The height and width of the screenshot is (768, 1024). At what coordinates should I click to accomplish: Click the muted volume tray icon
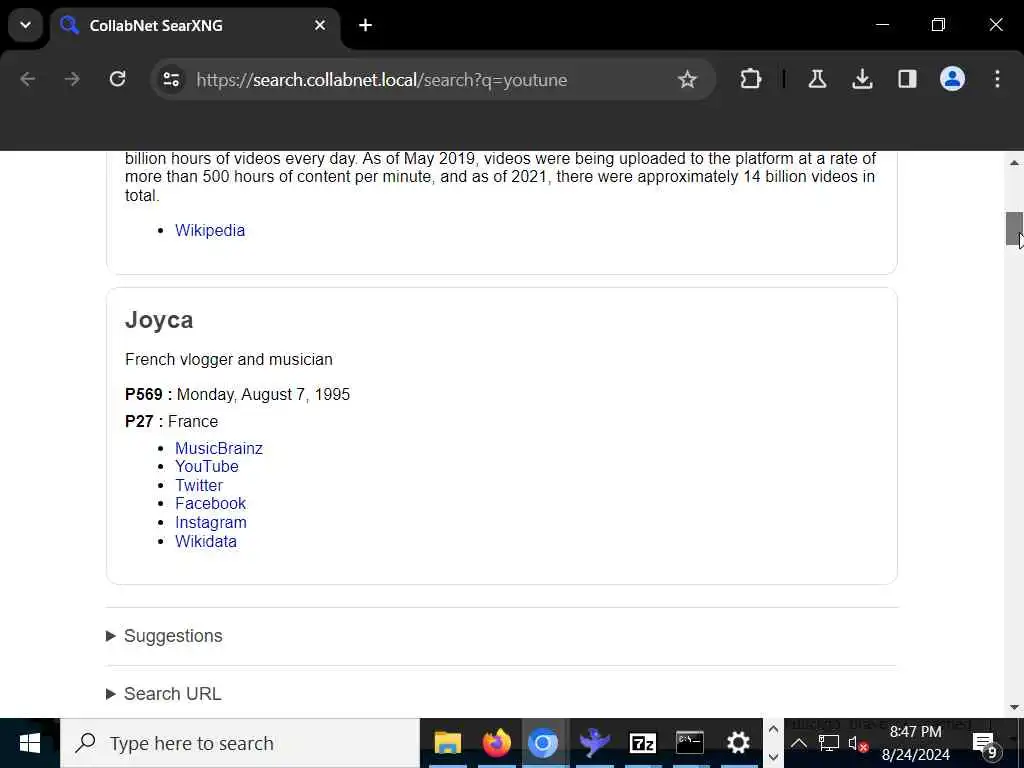point(857,743)
